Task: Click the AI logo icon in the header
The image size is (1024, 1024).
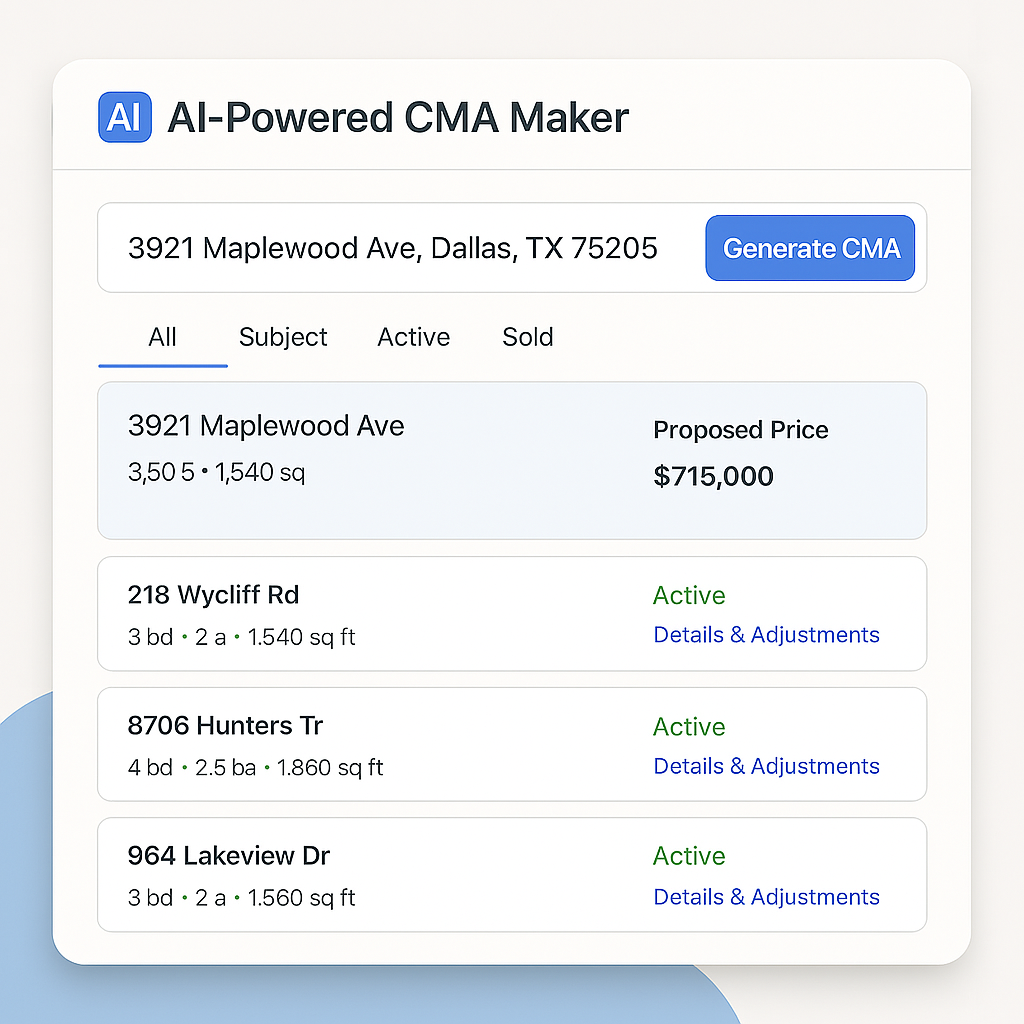Action: 124,117
